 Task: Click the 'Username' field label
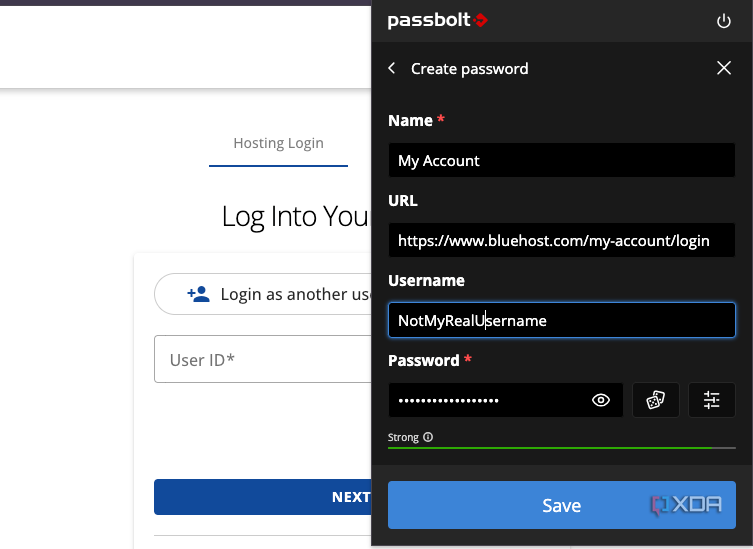pyautogui.click(x=426, y=281)
